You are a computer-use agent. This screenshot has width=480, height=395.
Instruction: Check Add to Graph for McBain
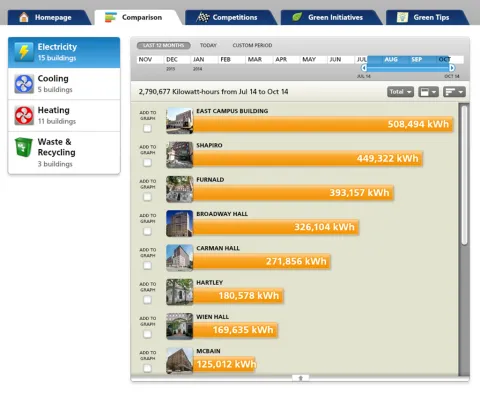[x=147, y=368]
